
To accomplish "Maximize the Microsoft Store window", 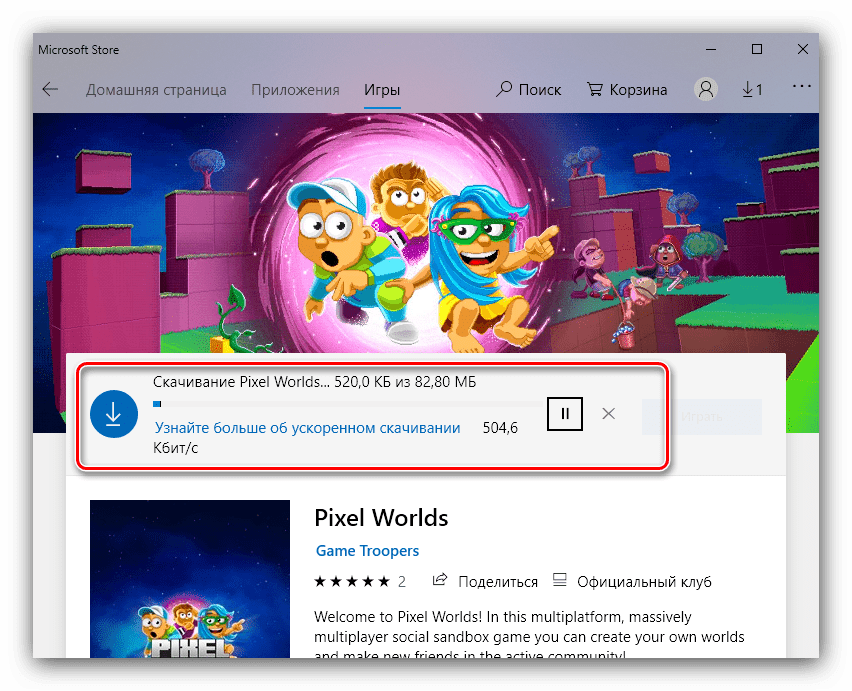I will pyautogui.click(x=756, y=49).
